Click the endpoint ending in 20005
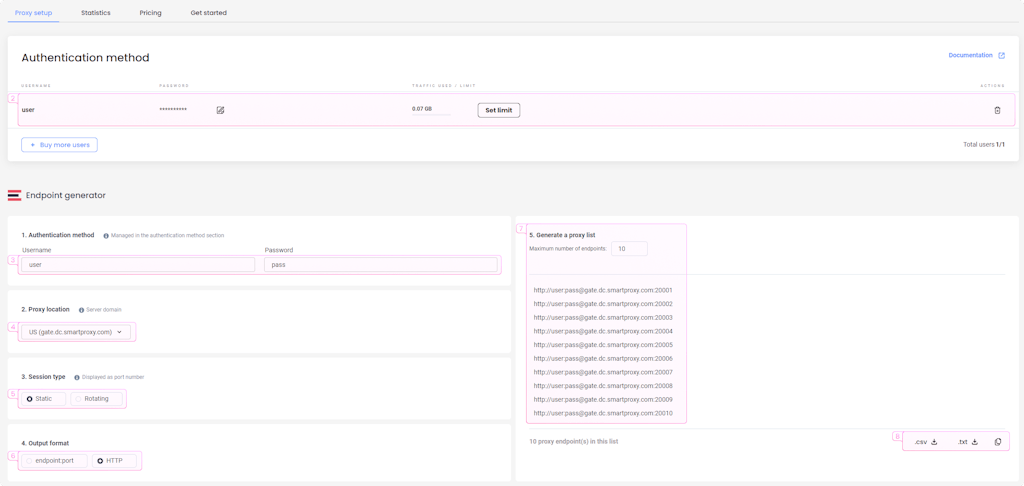This screenshot has width=1024, height=486. point(603,345)
